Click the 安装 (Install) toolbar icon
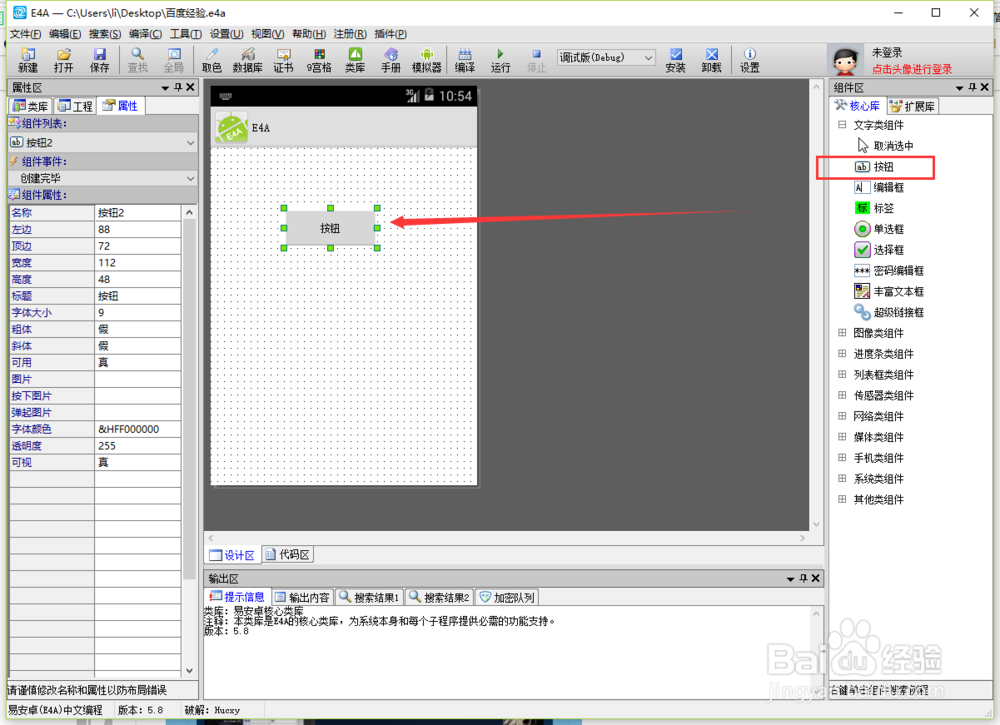Viewport: 1000px width, 725px height. click(675, 60)
